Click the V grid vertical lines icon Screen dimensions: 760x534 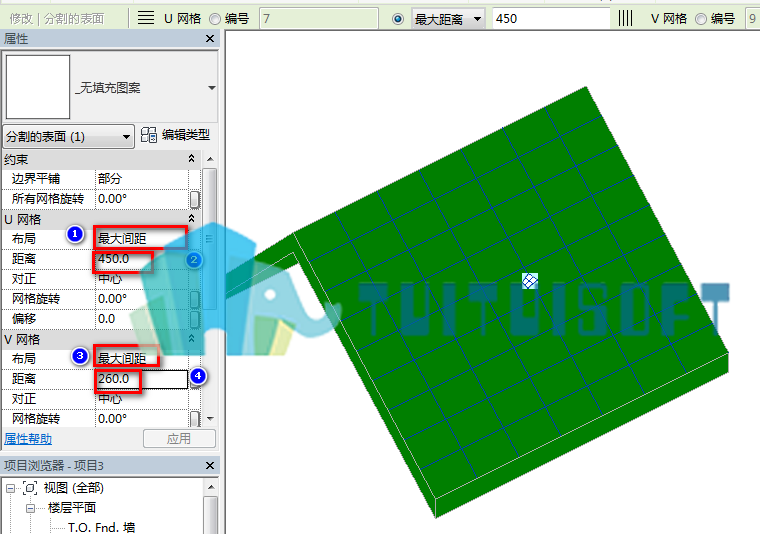point(625,18)
